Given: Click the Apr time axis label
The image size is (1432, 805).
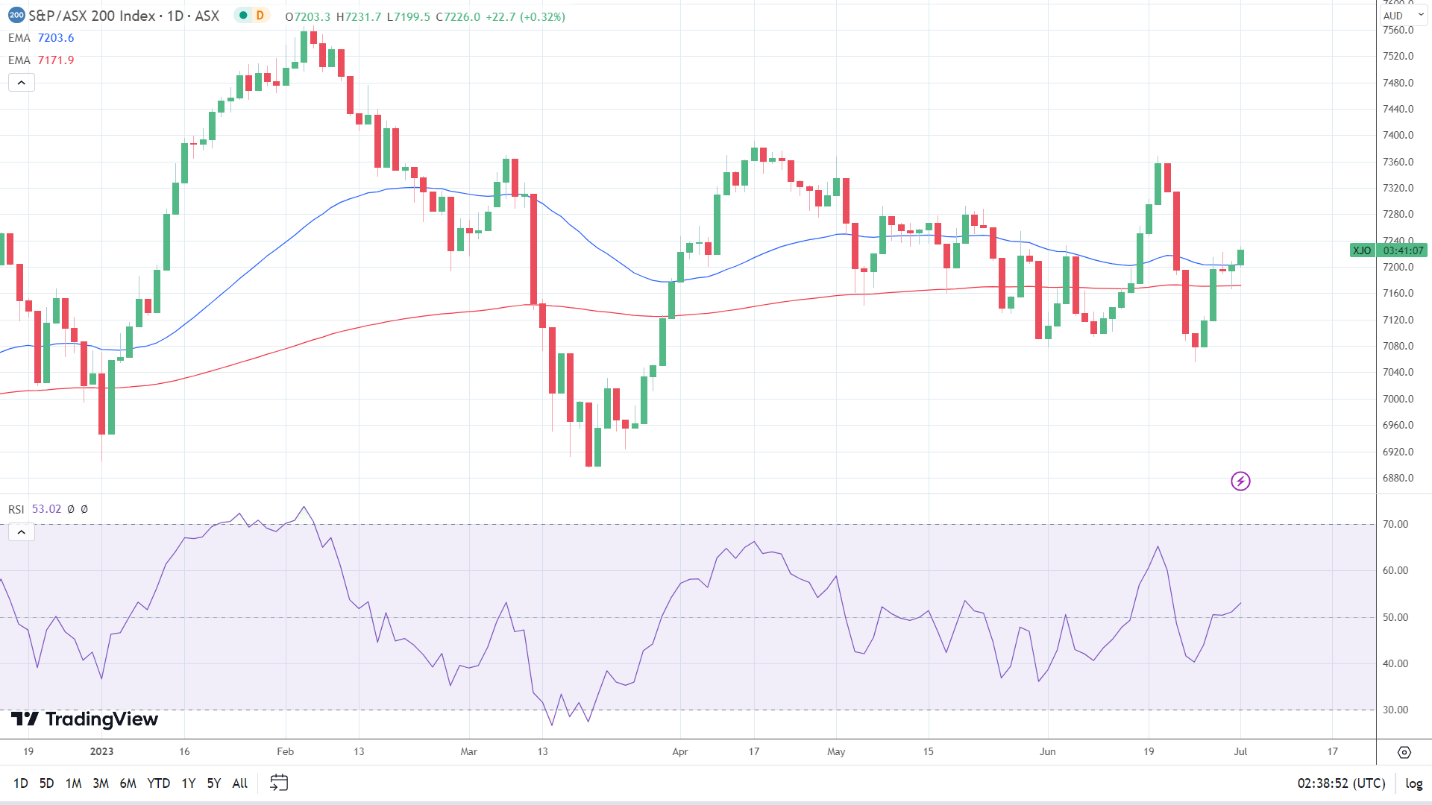Looking at the screenshot, I should (680, 750).
